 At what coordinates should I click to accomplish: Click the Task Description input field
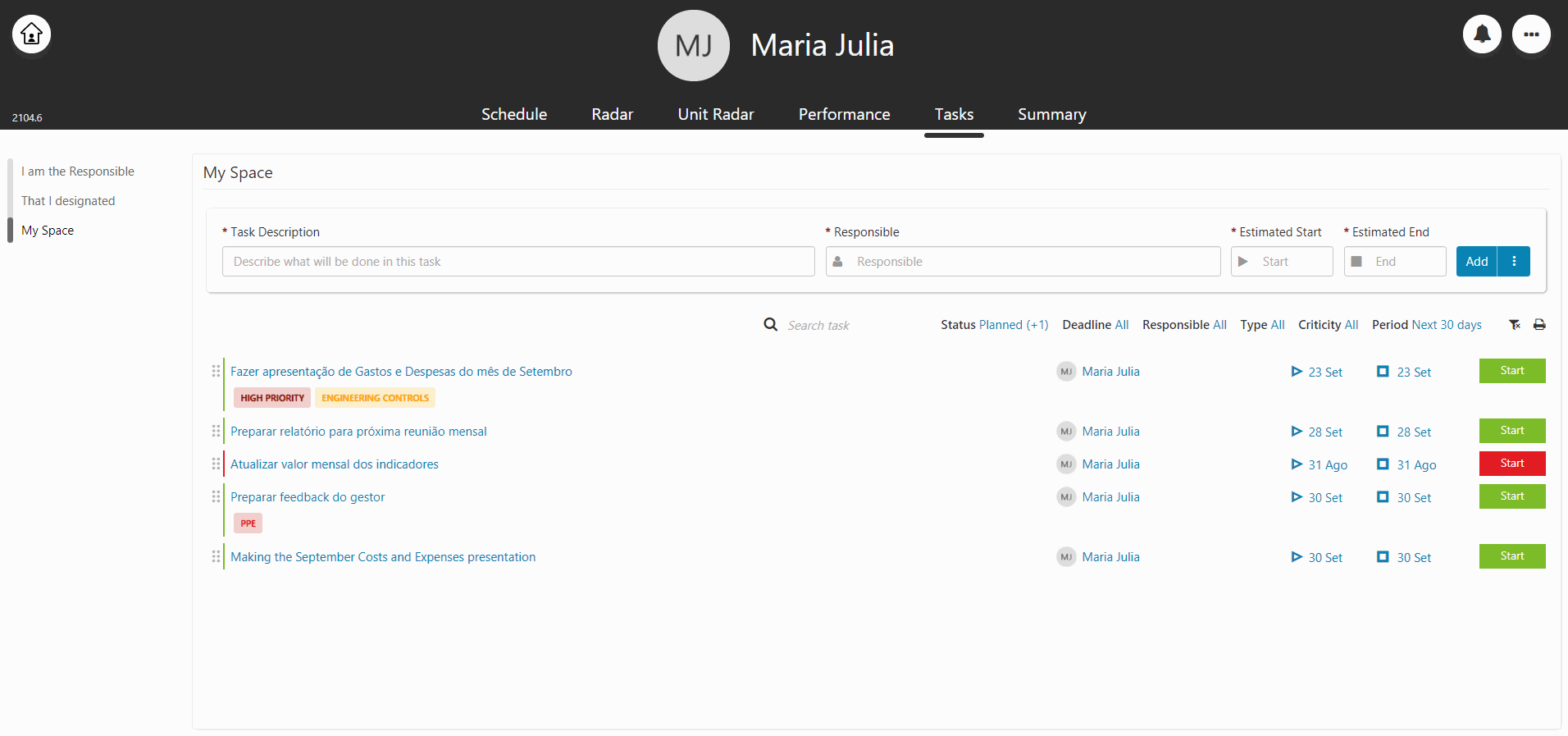[518, 261]
